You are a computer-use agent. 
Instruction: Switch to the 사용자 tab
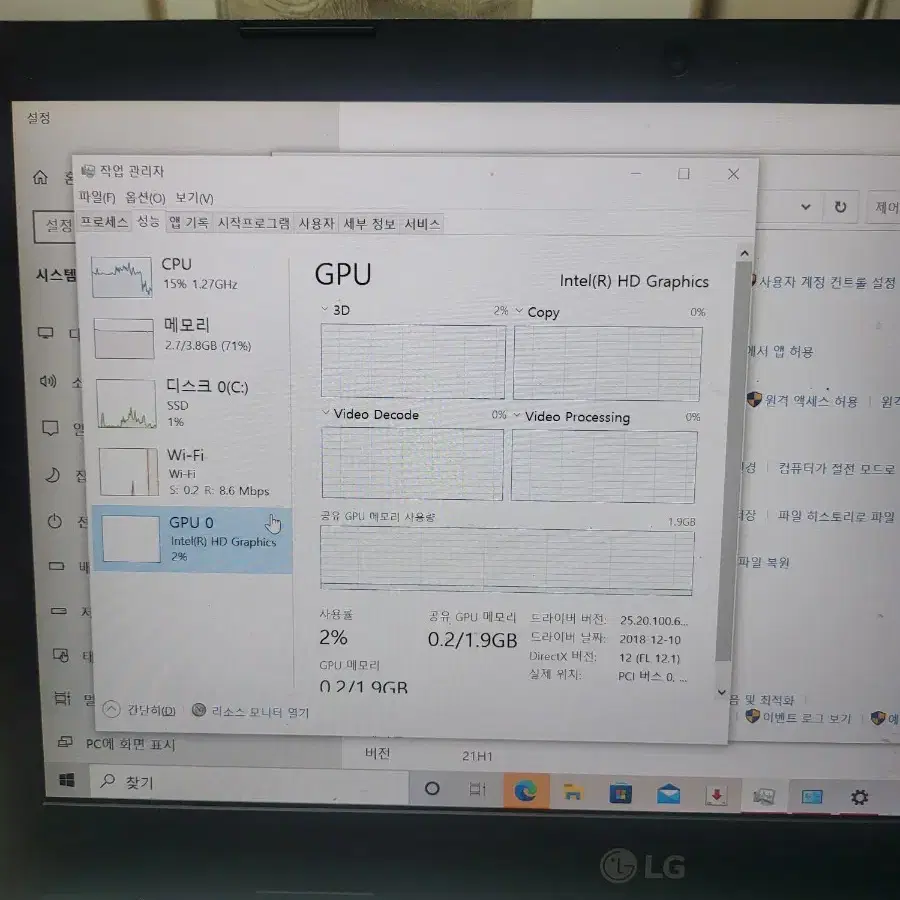click(x=316, y=223)
